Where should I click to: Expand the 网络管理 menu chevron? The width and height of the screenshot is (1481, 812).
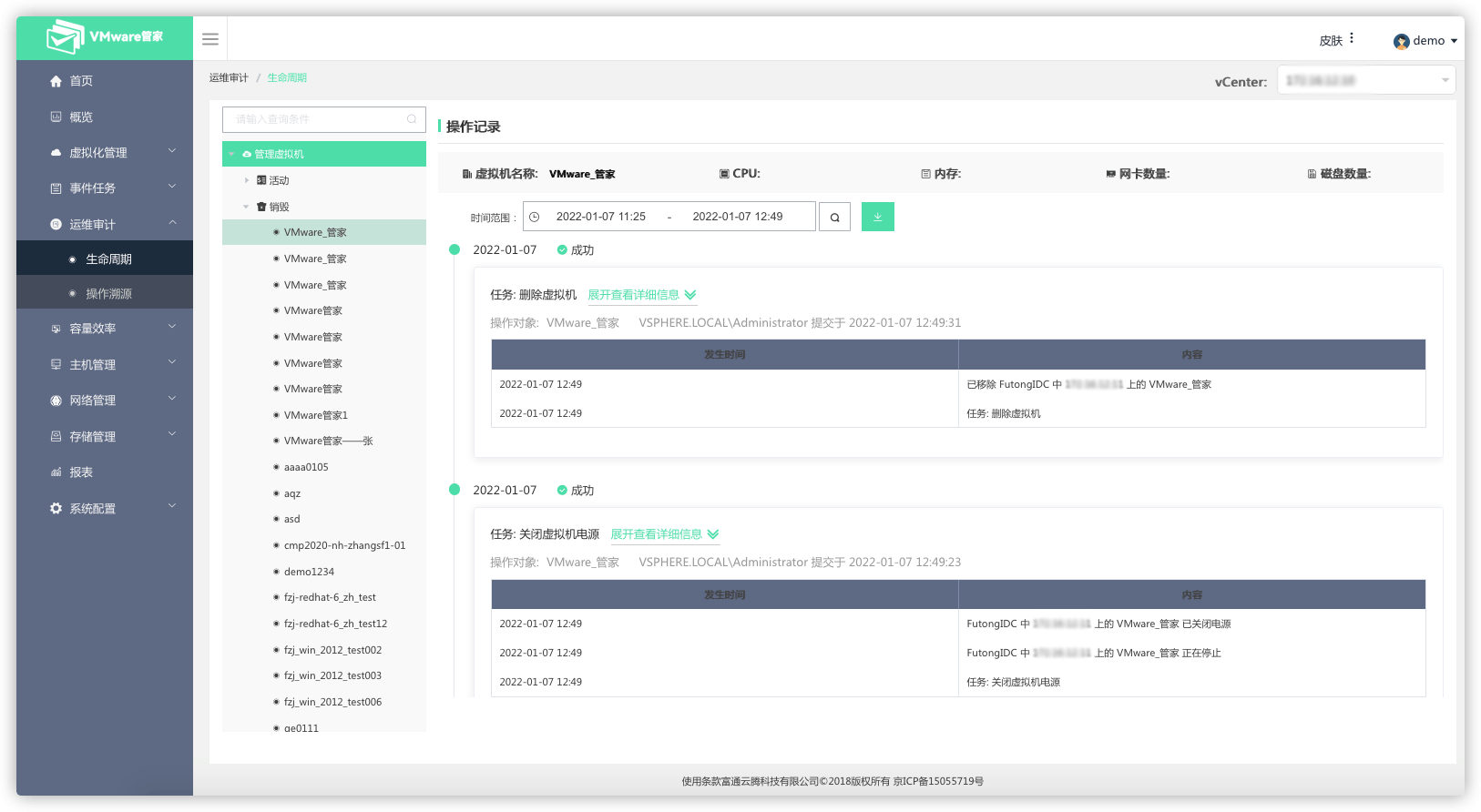pos(172,399)
